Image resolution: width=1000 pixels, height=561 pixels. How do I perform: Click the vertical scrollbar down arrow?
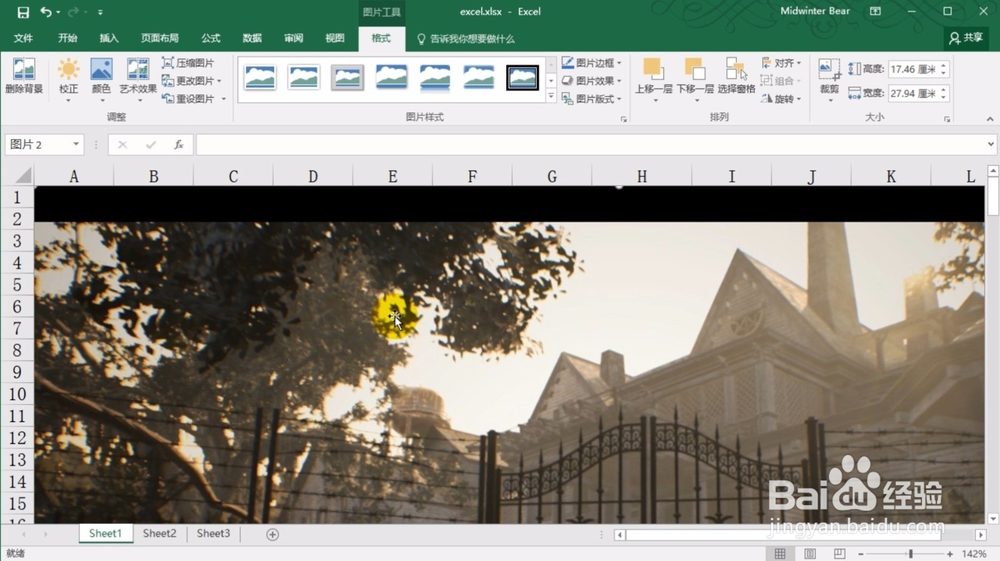(x=993, y=518)
